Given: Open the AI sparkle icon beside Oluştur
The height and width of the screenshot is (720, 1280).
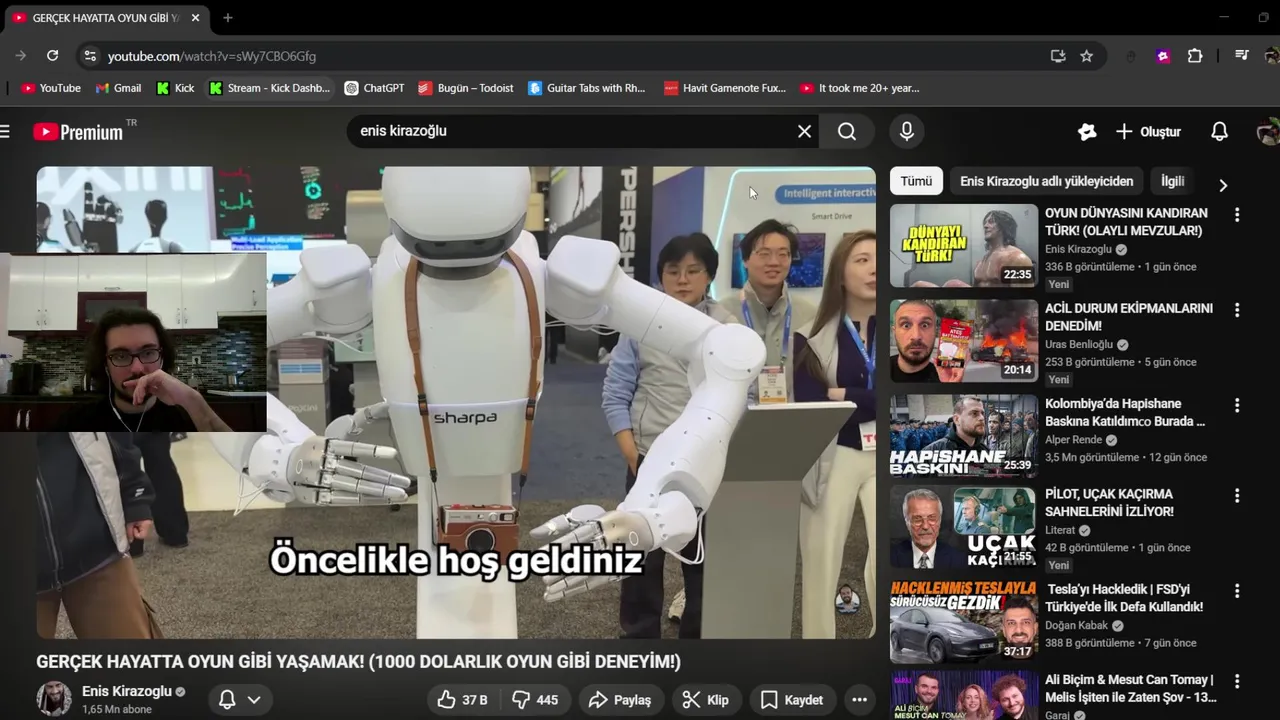Looking at the screenshot, I should [x=1087, y=131].
